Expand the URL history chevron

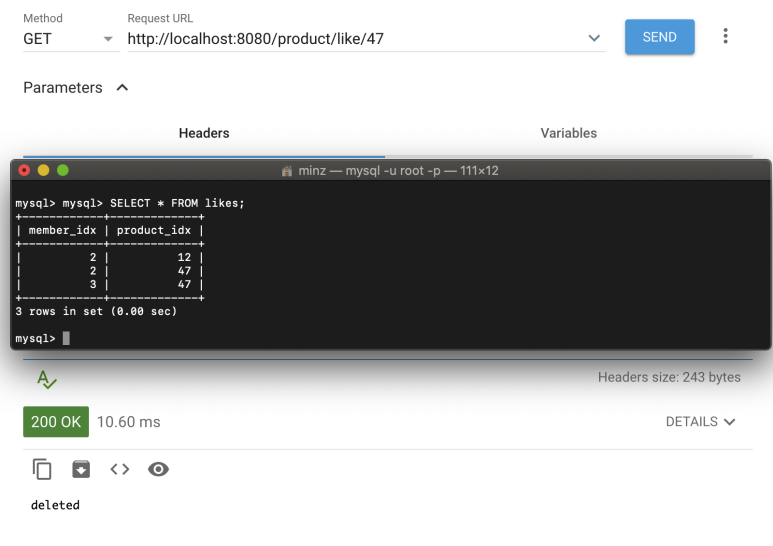point(594,38)
